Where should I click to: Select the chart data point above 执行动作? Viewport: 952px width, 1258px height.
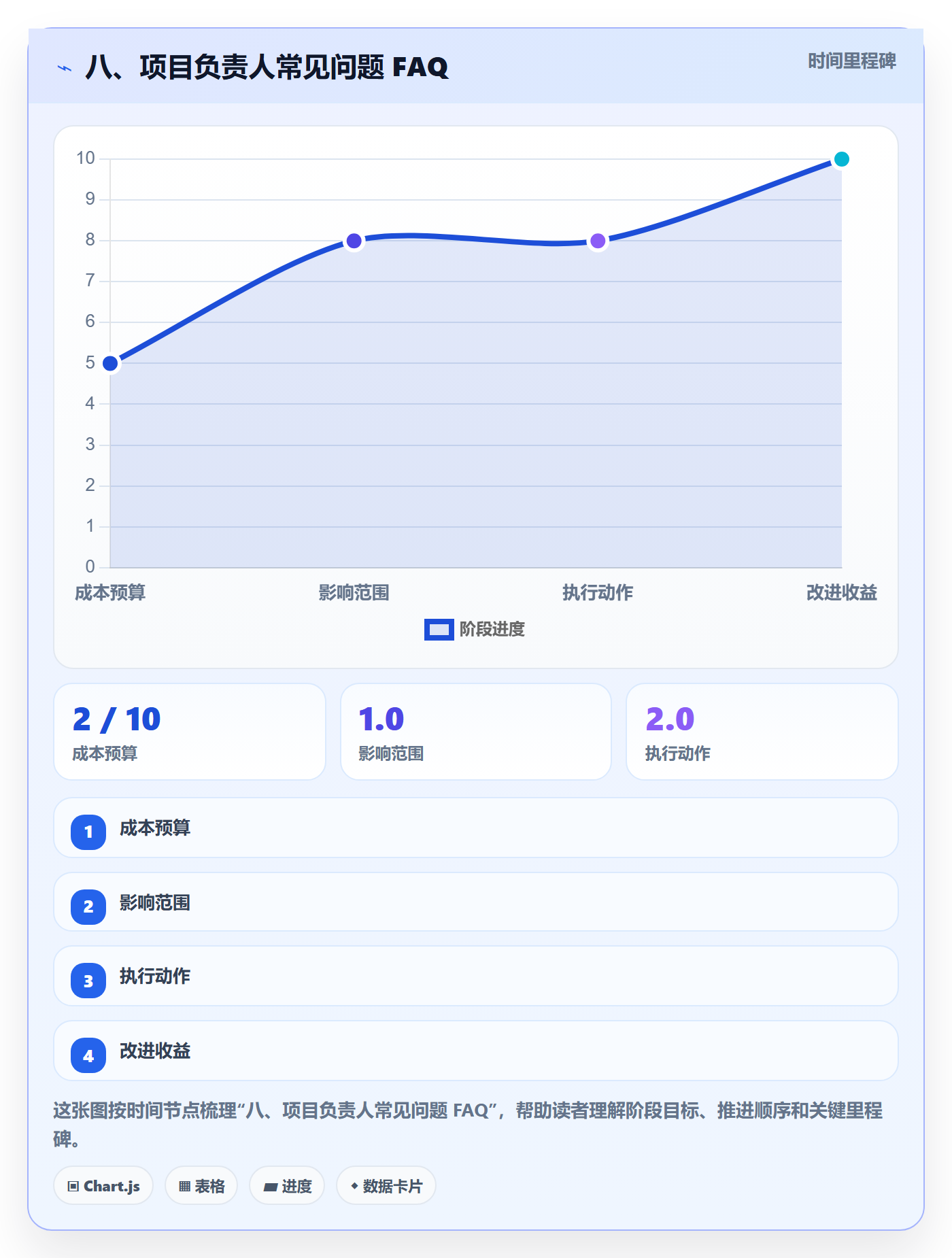(x=598, y=241)
